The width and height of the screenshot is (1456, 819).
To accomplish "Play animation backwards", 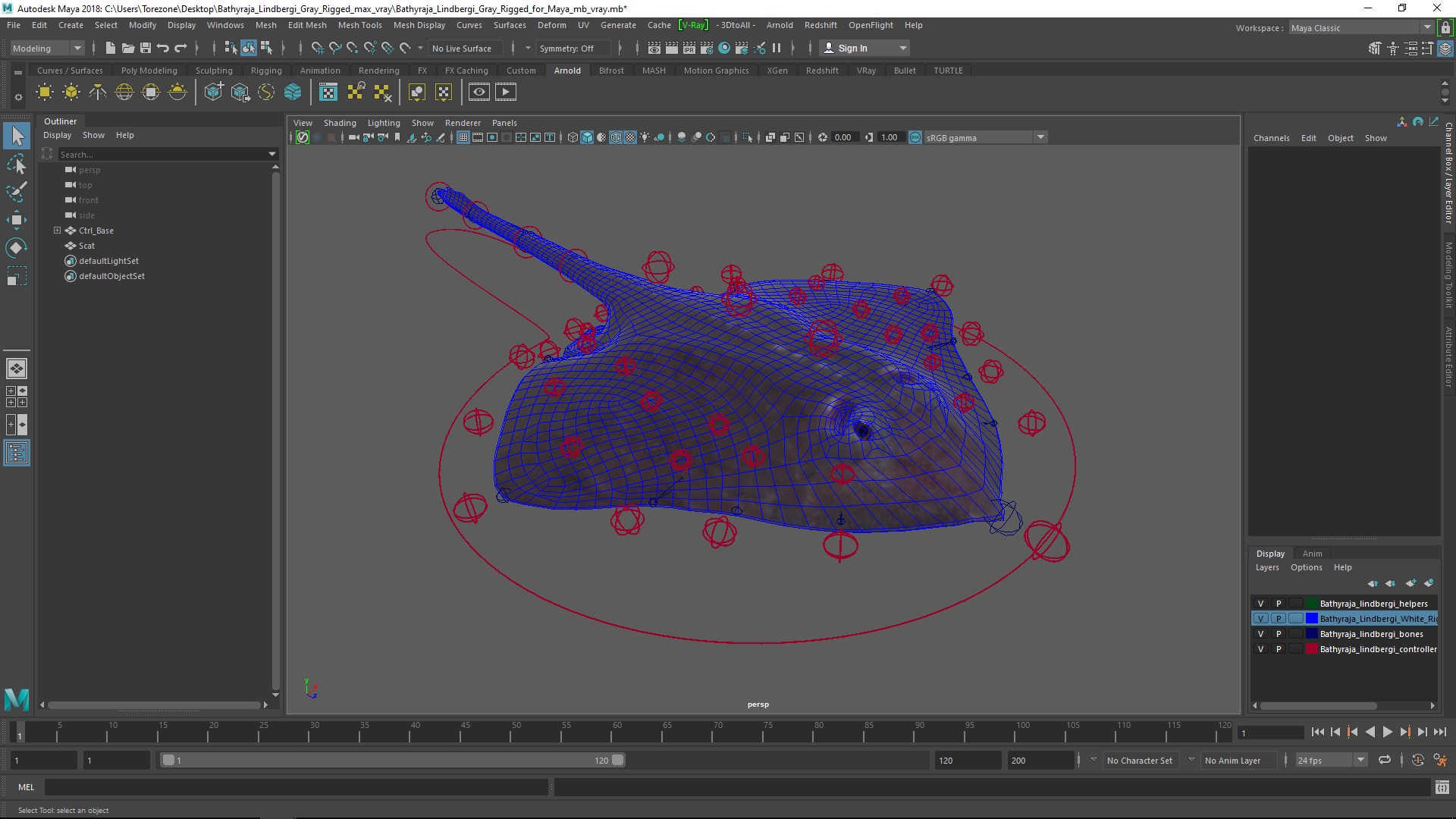I will tap(1370, 732).
